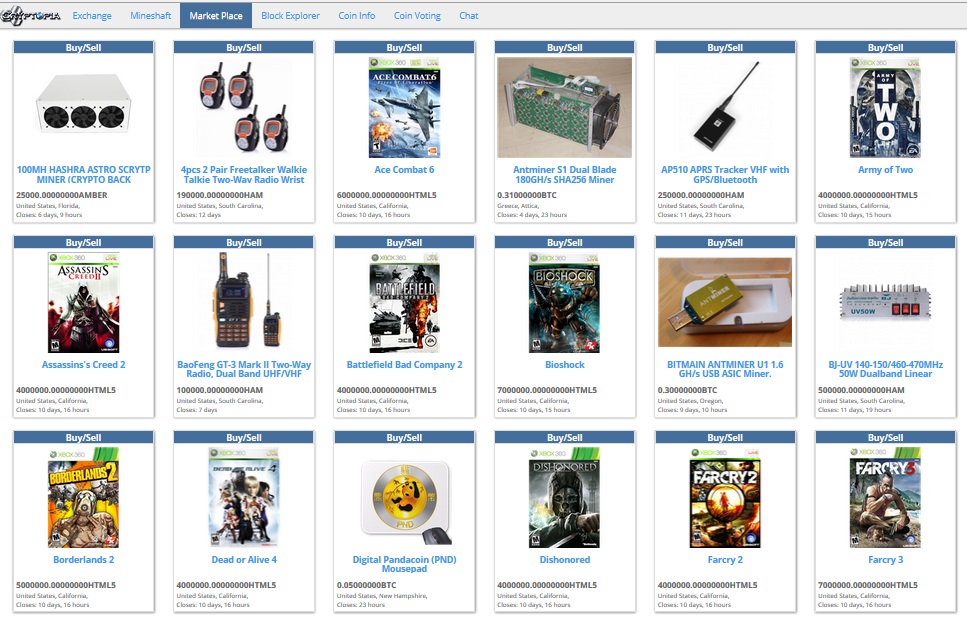Click the Bioshock title link
967x623 pixels.
click(x=565, y=365)
